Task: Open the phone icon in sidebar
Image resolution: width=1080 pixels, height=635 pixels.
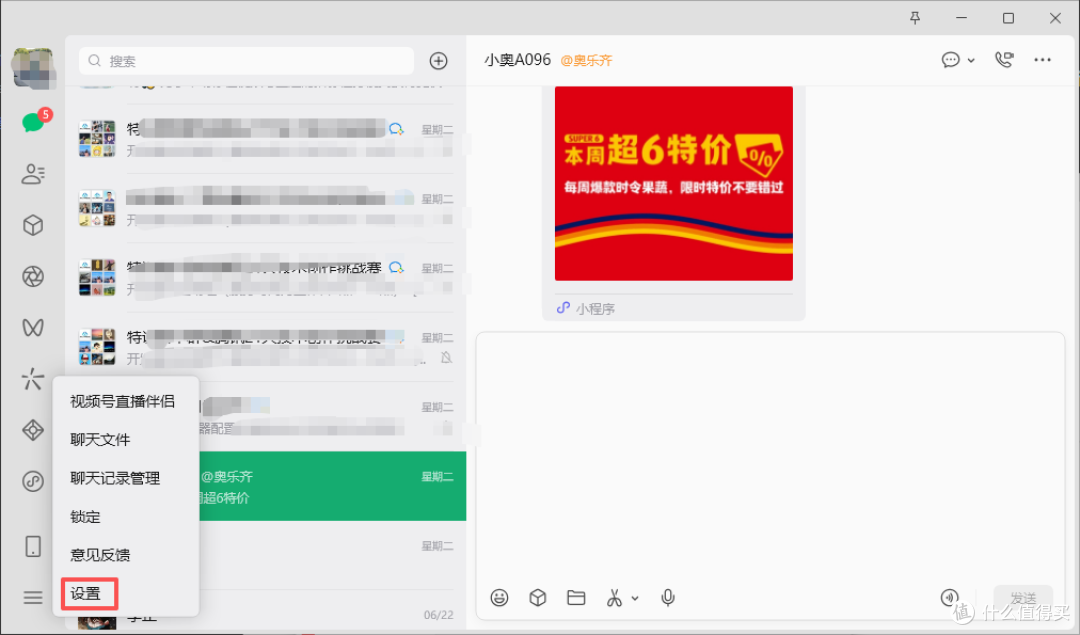Action: (x=33, y=546)
